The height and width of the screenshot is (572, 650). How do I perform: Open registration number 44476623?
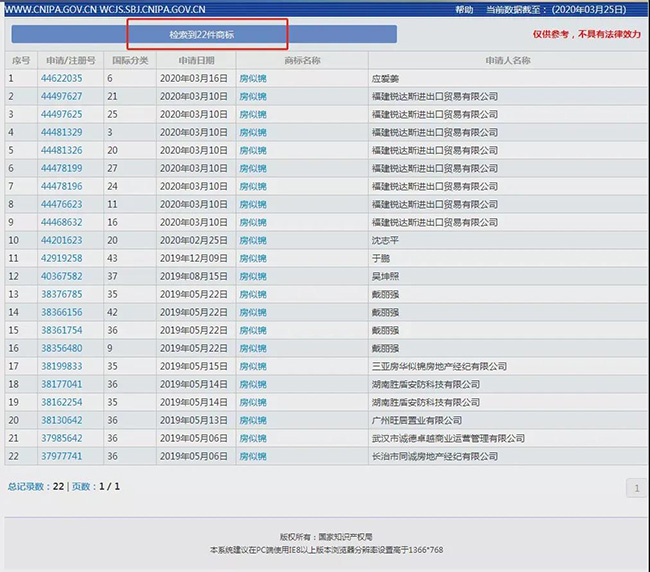61,204
